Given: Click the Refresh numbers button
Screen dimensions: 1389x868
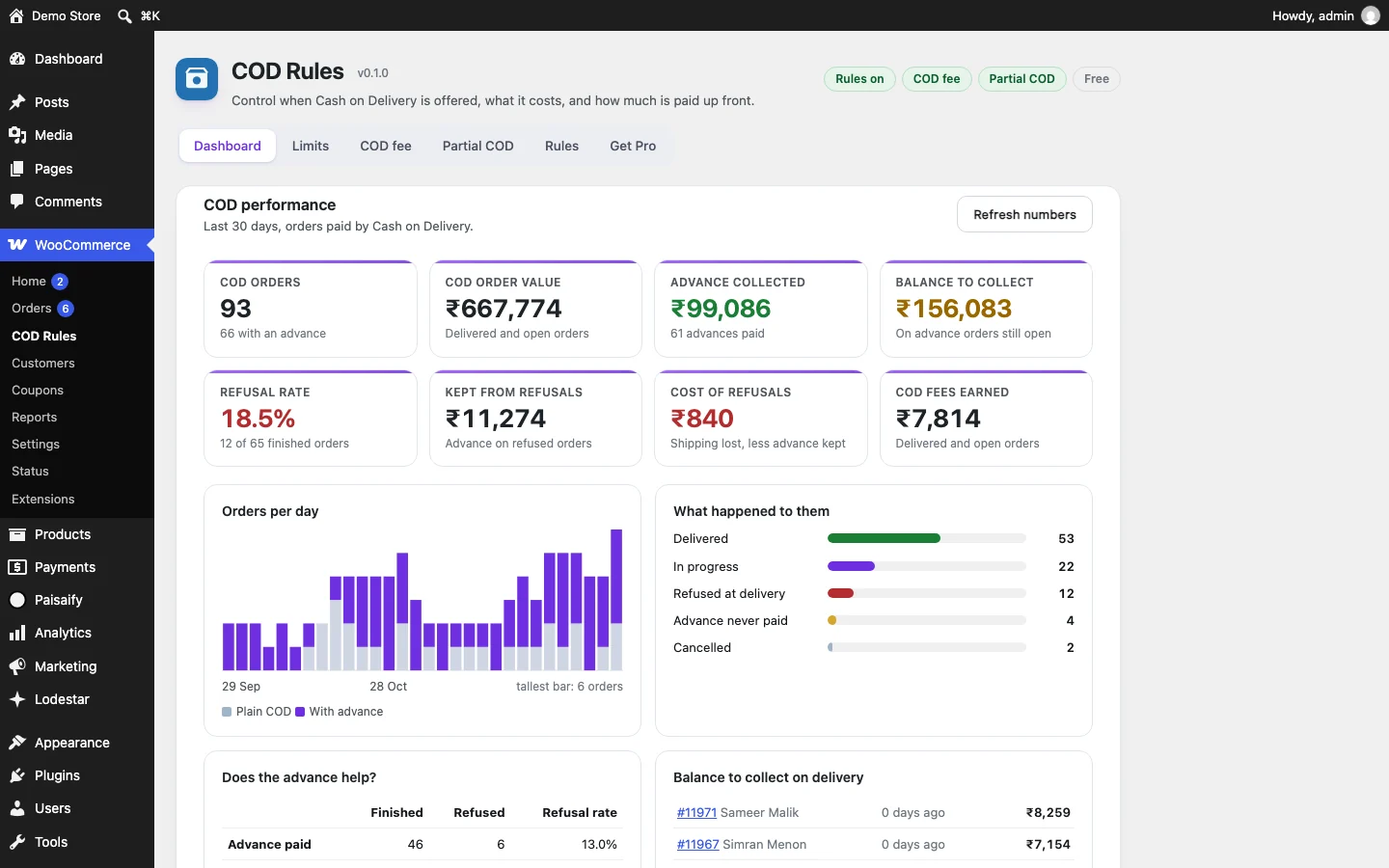Looking at the screenshot, I should tap(1024, 214).
